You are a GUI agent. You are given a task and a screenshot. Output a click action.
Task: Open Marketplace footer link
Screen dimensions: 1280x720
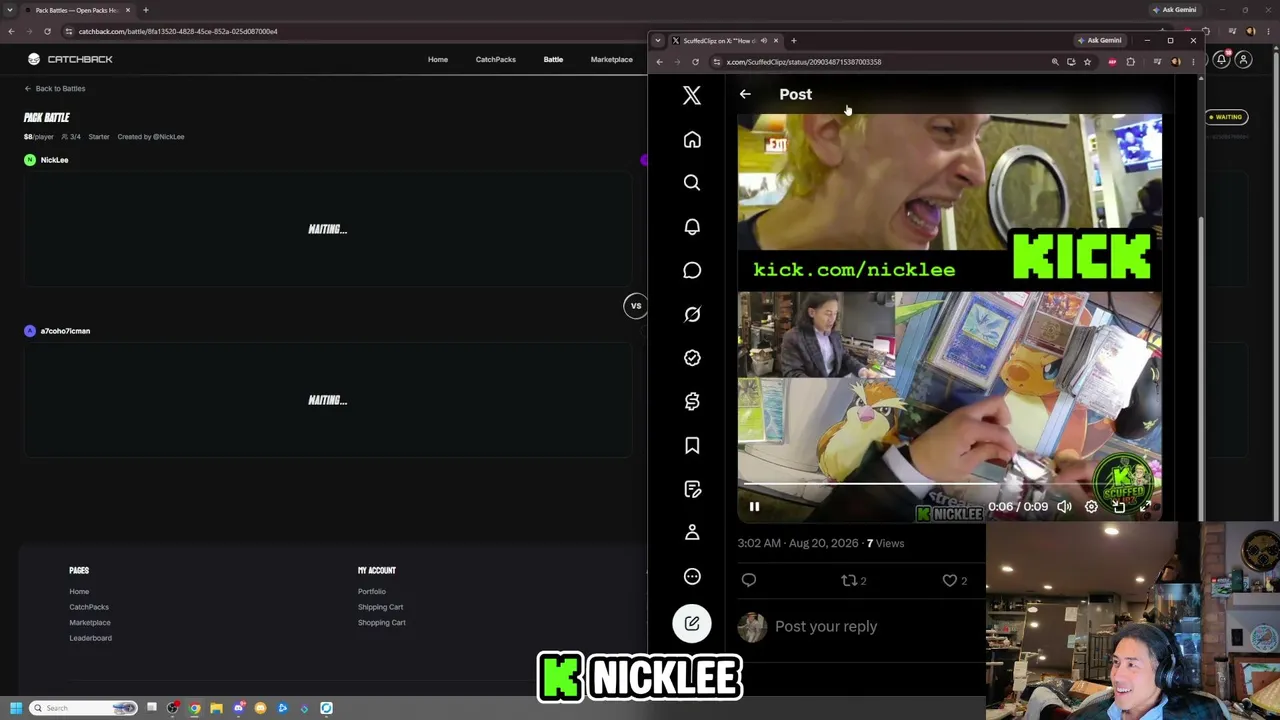point(90,622)
